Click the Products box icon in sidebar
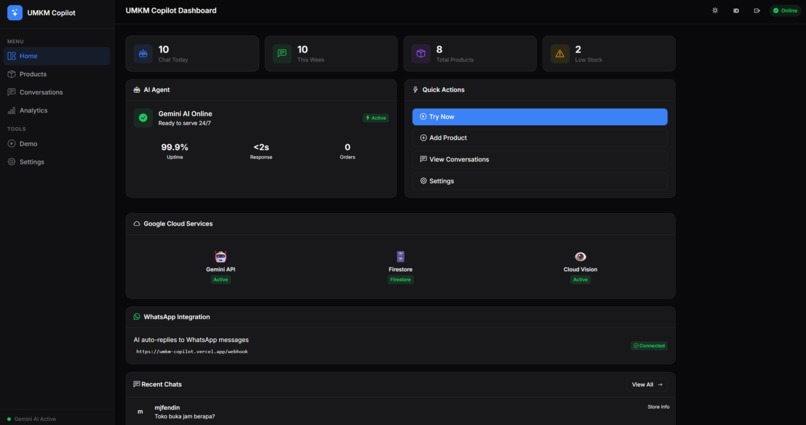Image resolution: width=806 pixels, height=425 pixels. (11, 74)
